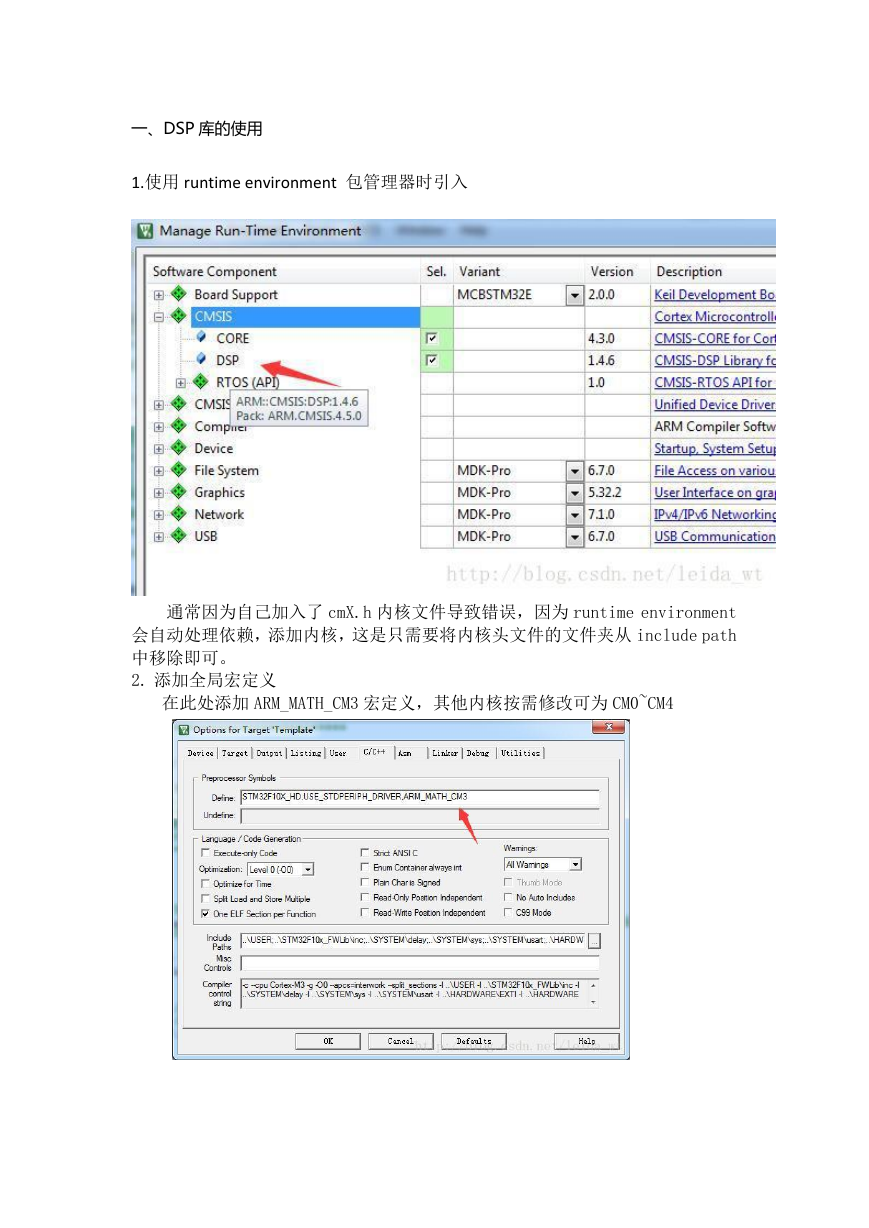Uncheck One ELF Section per Function

point(206,914)
